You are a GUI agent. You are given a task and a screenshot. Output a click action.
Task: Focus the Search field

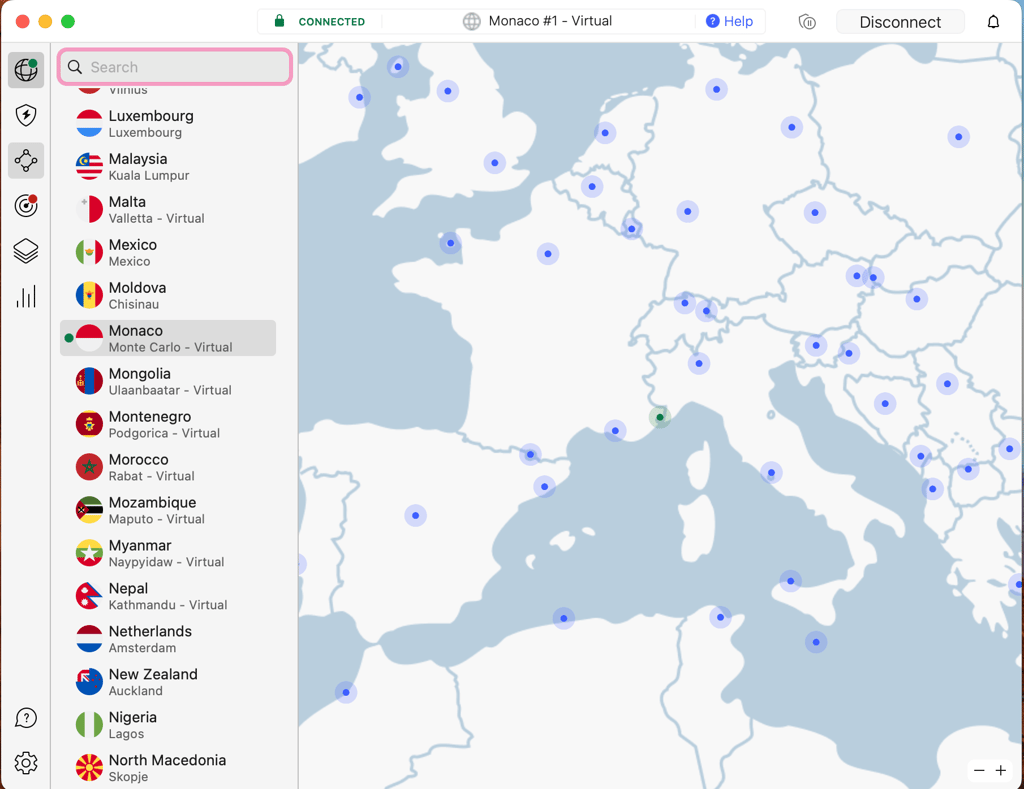175,67
